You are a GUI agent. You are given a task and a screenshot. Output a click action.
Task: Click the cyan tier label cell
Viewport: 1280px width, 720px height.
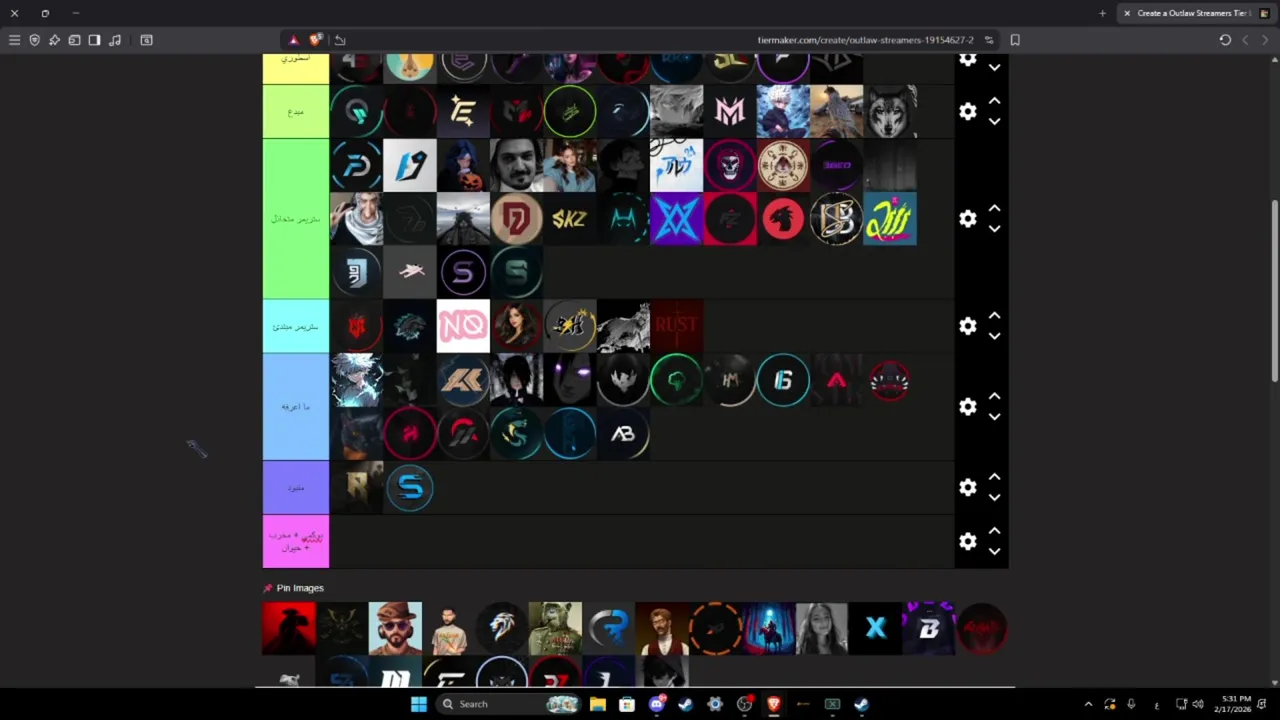[x=296, y=326]
